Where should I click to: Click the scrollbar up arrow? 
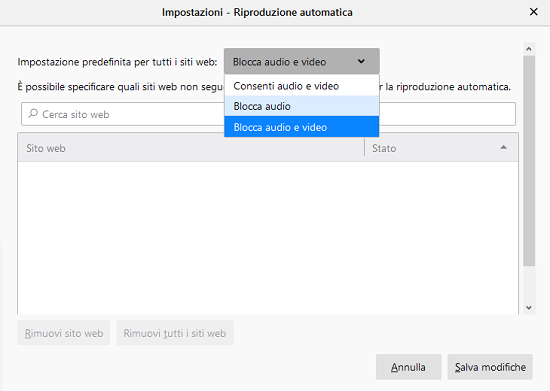[529, 49]
